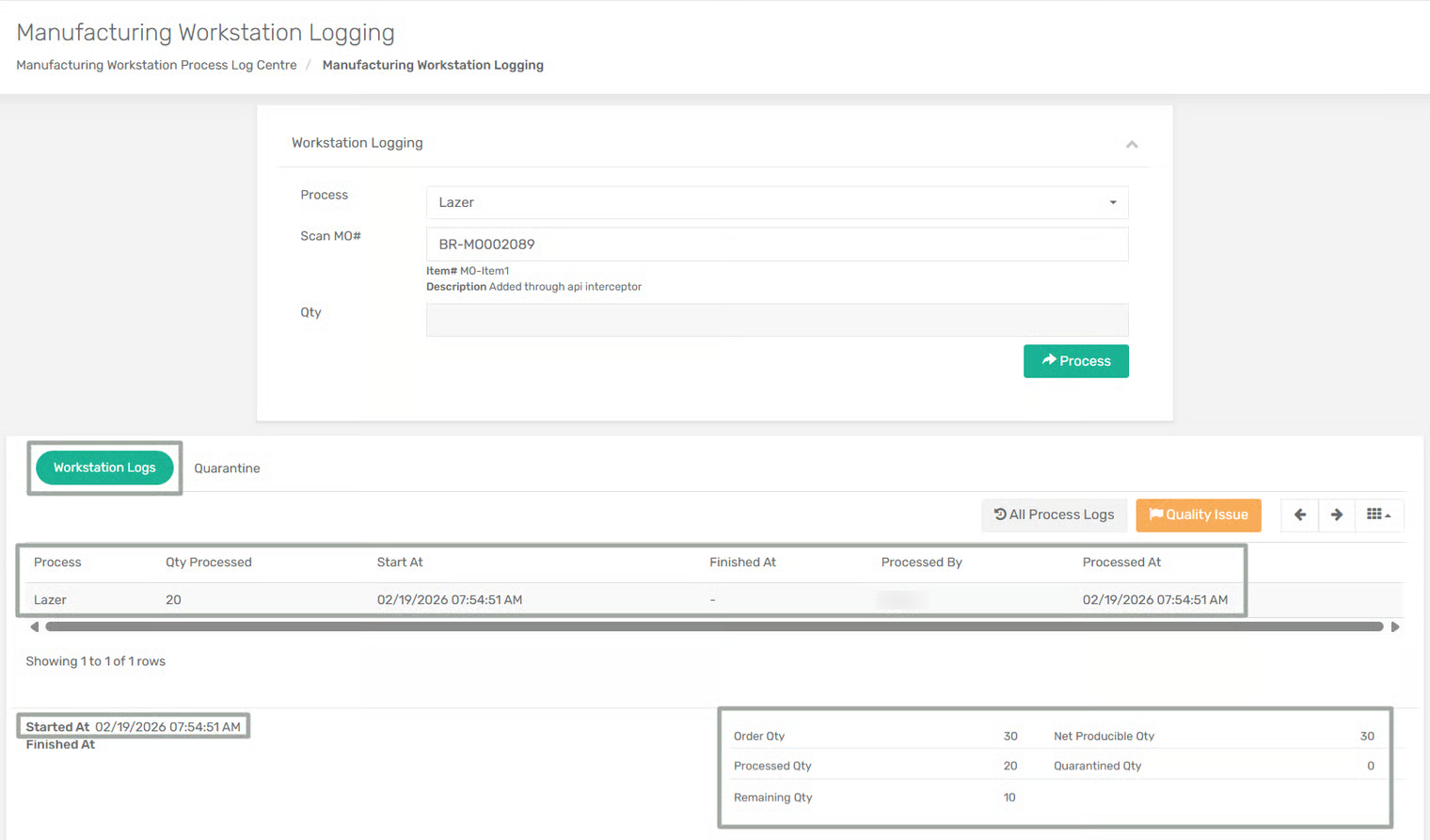Click the right arrow navigation icon
This screenshot has width=1430, height=840.
[1336, 515]
